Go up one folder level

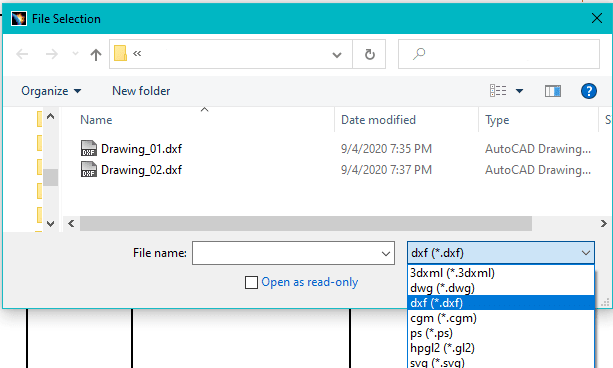(x=96, y=54)
